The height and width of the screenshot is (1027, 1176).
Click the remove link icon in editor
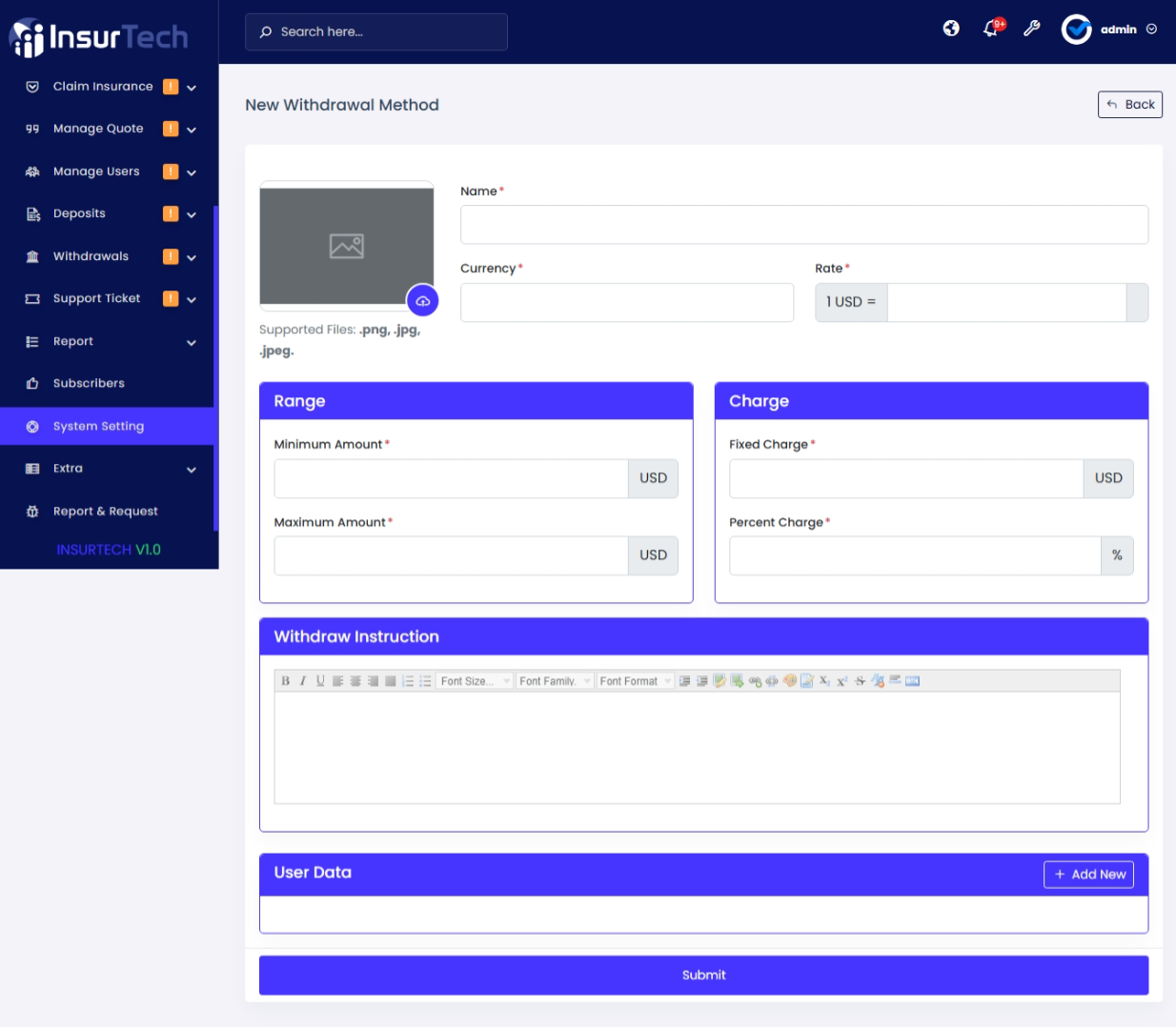point(772,681)
